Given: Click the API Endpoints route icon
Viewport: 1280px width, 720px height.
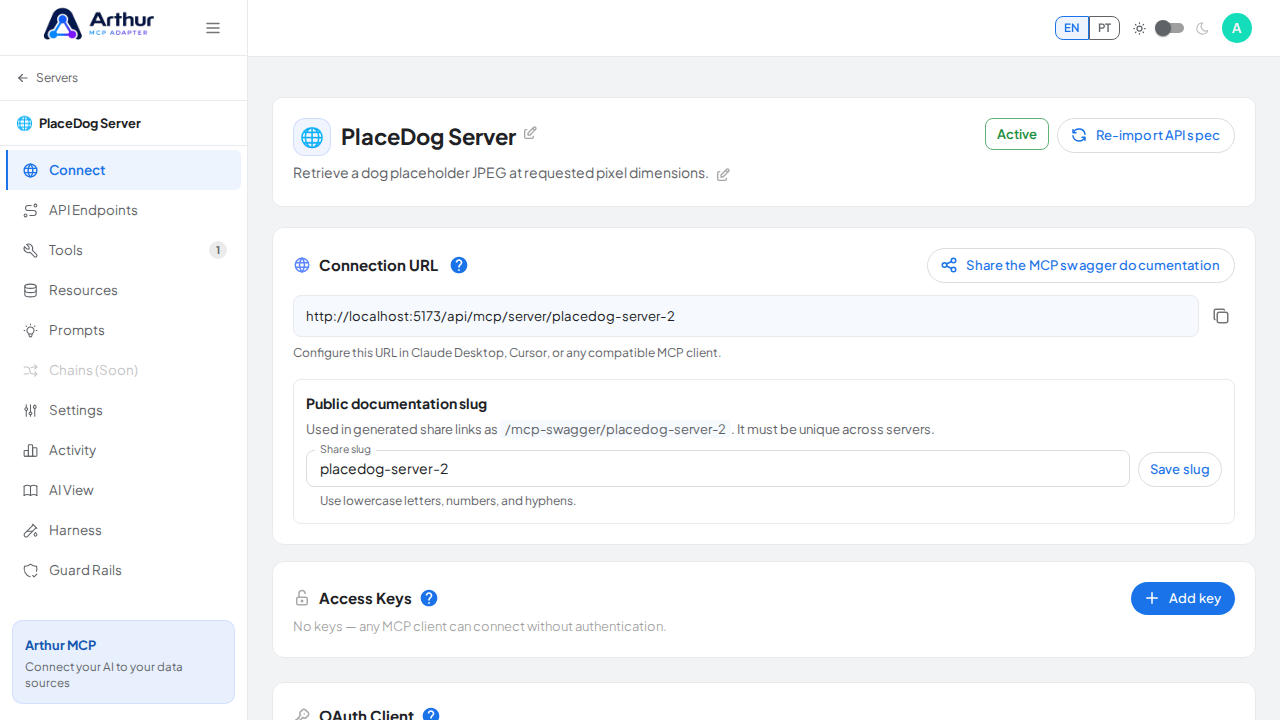Looking at the screenshot, I should [x=31, y=210].
